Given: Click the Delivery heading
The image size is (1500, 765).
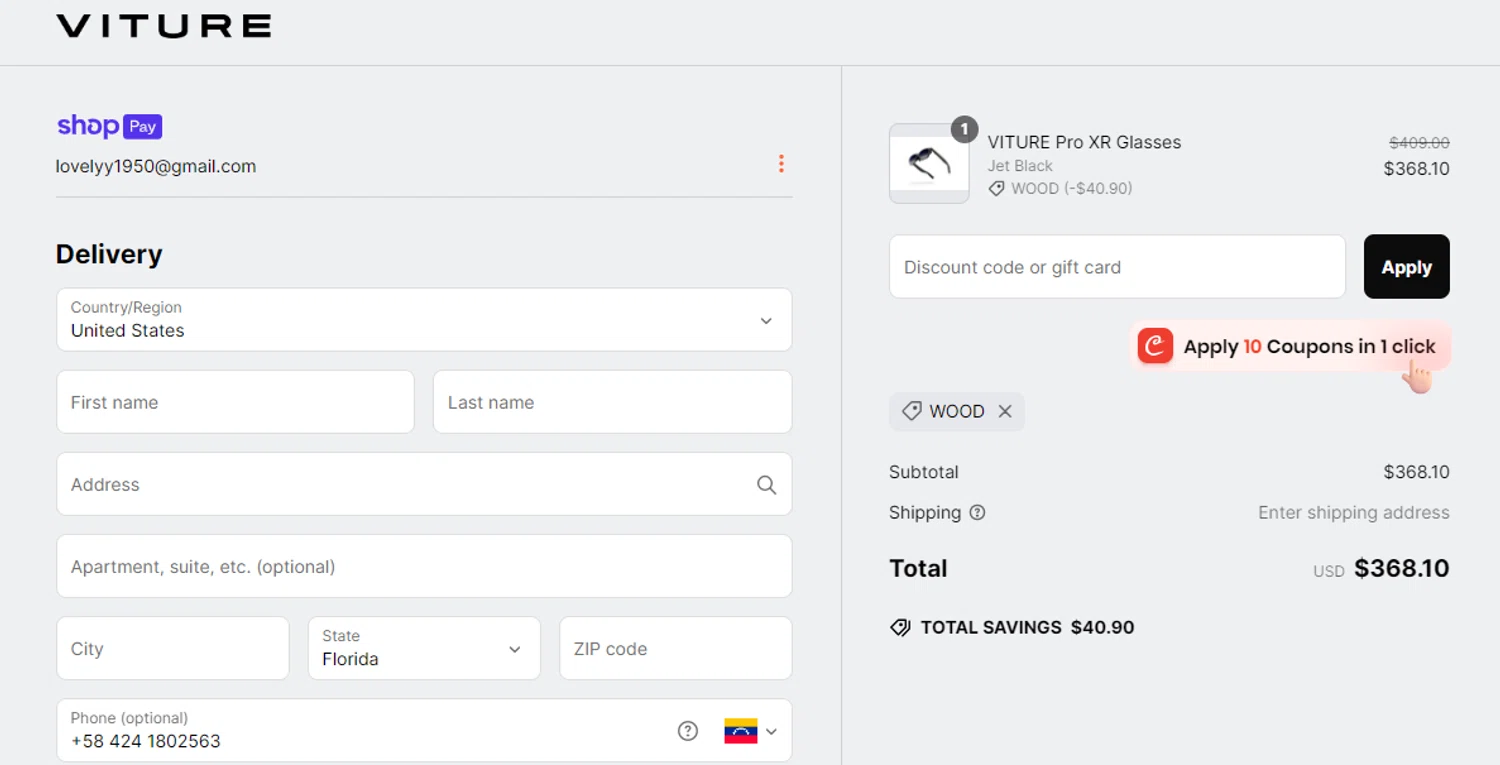Looking at the screenshot, I should 109,254.
